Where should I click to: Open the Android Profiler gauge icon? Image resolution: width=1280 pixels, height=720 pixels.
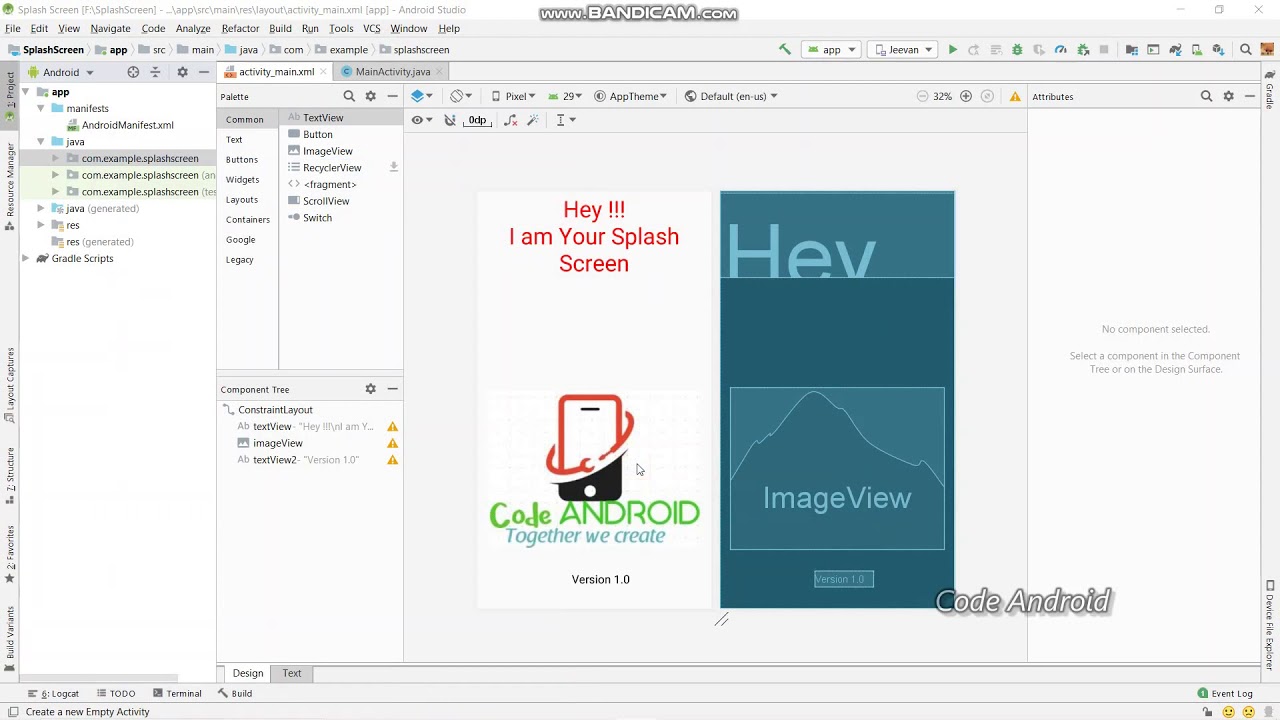click(x=1061, y=49)
